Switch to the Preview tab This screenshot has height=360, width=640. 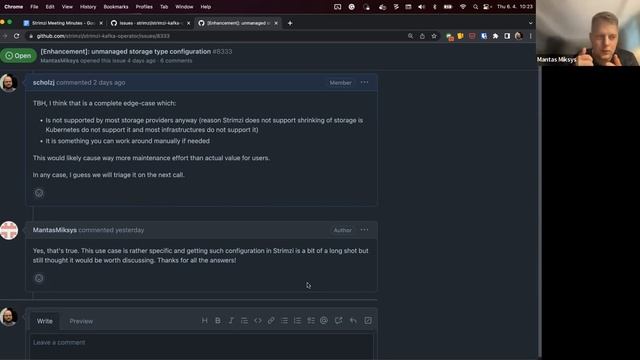pos(81,321)
